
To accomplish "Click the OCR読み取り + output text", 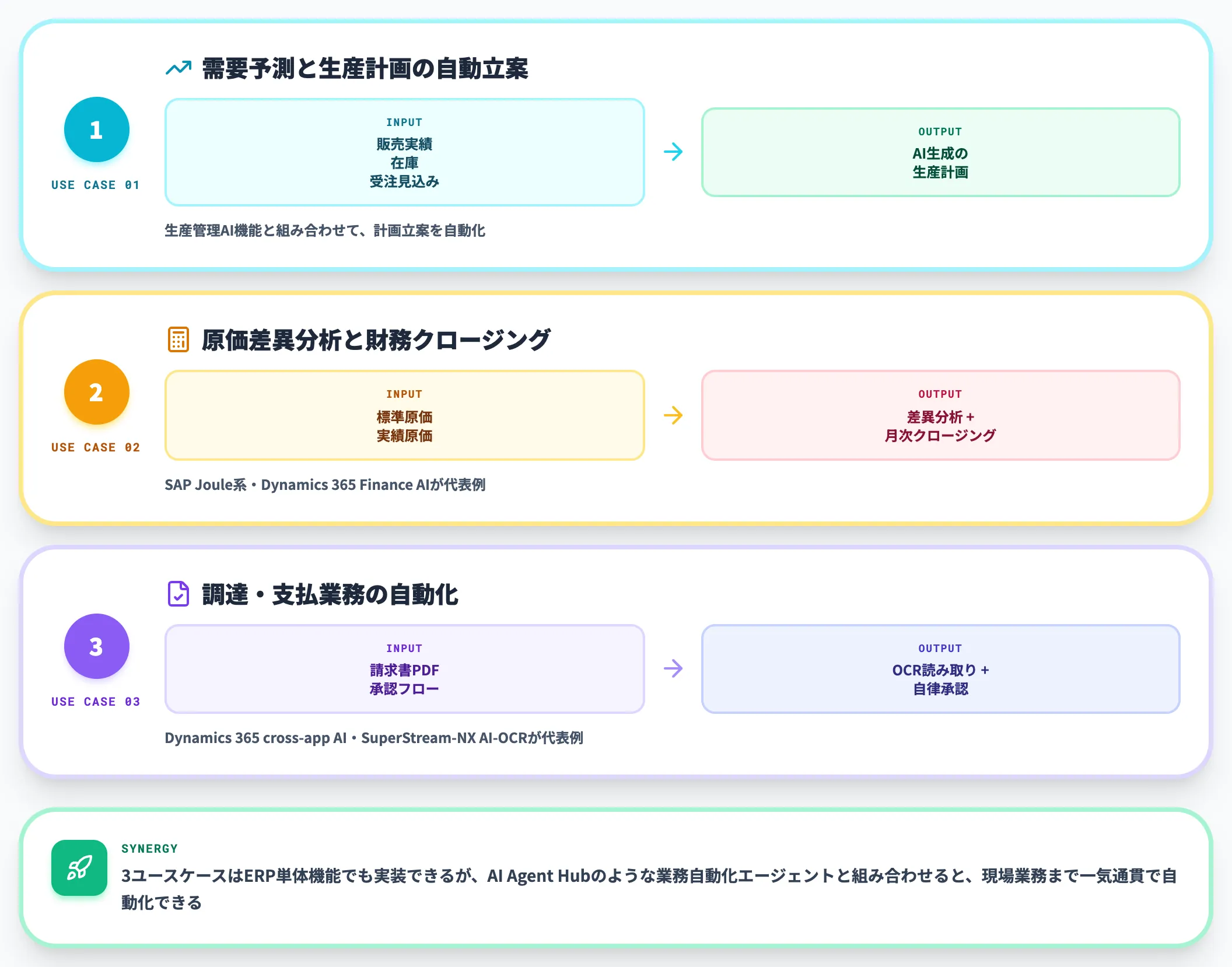I will 940,670.
